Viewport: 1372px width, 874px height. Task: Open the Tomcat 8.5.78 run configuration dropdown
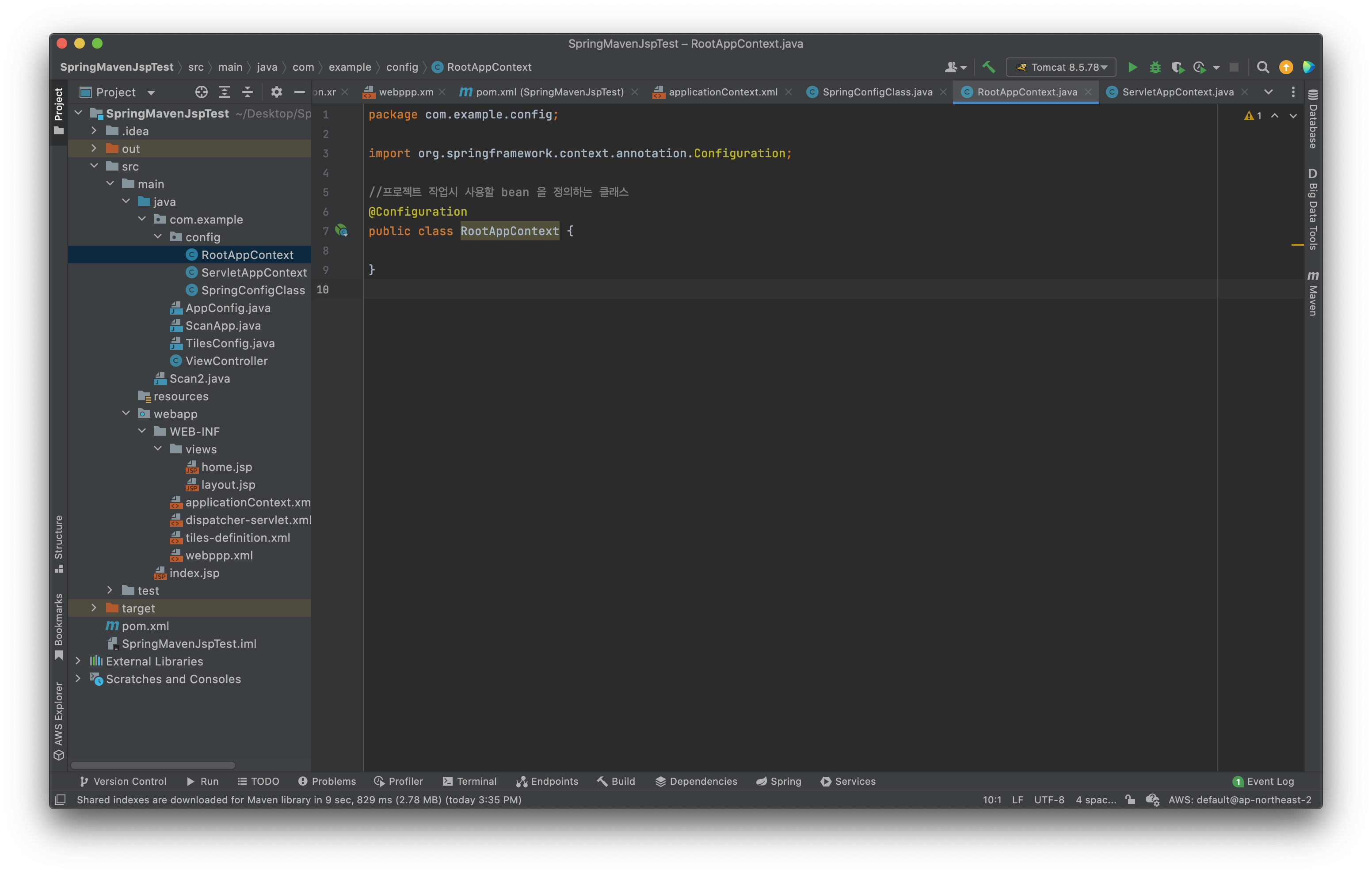tap(1061, 67)
